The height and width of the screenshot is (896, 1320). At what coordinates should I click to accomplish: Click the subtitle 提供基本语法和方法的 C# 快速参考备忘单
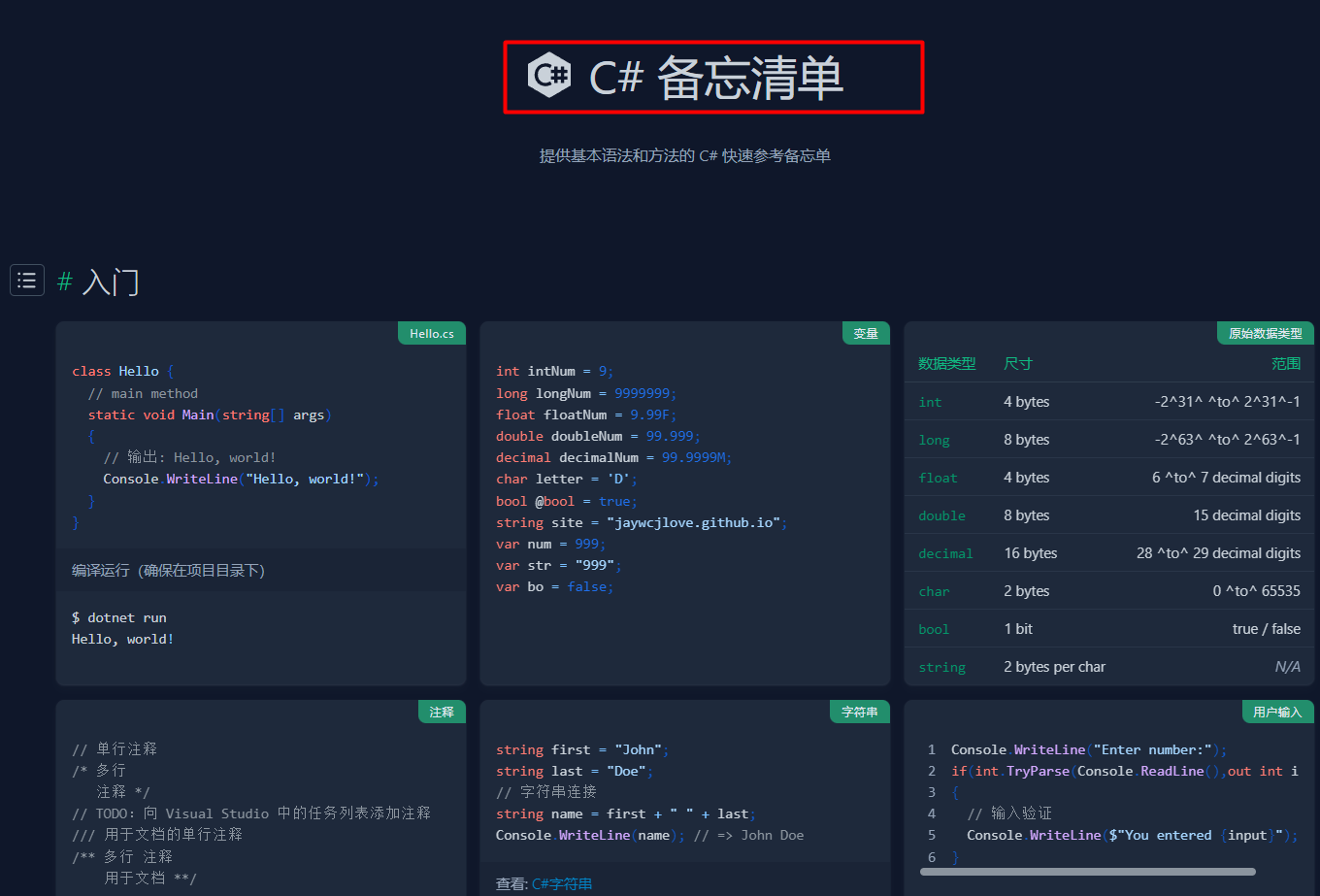click(x=685, y=155)
